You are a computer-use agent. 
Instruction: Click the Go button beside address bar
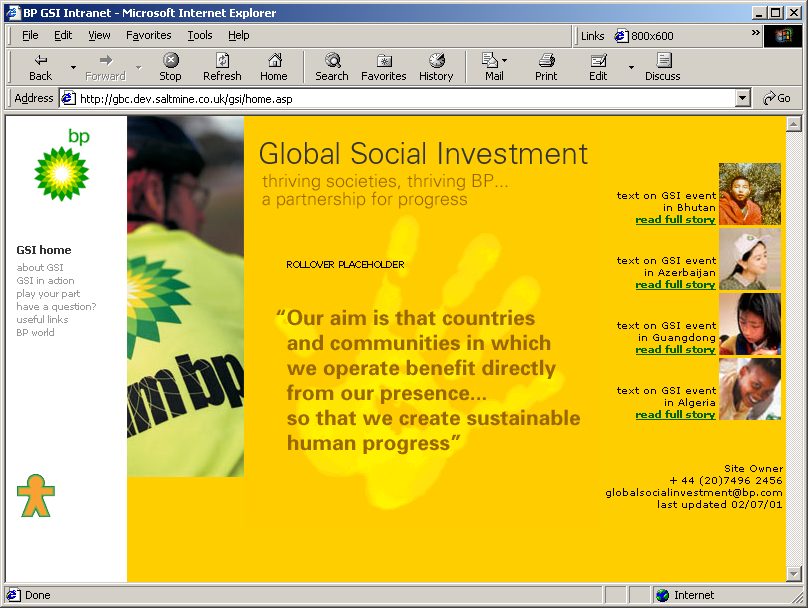pos(776,98)
